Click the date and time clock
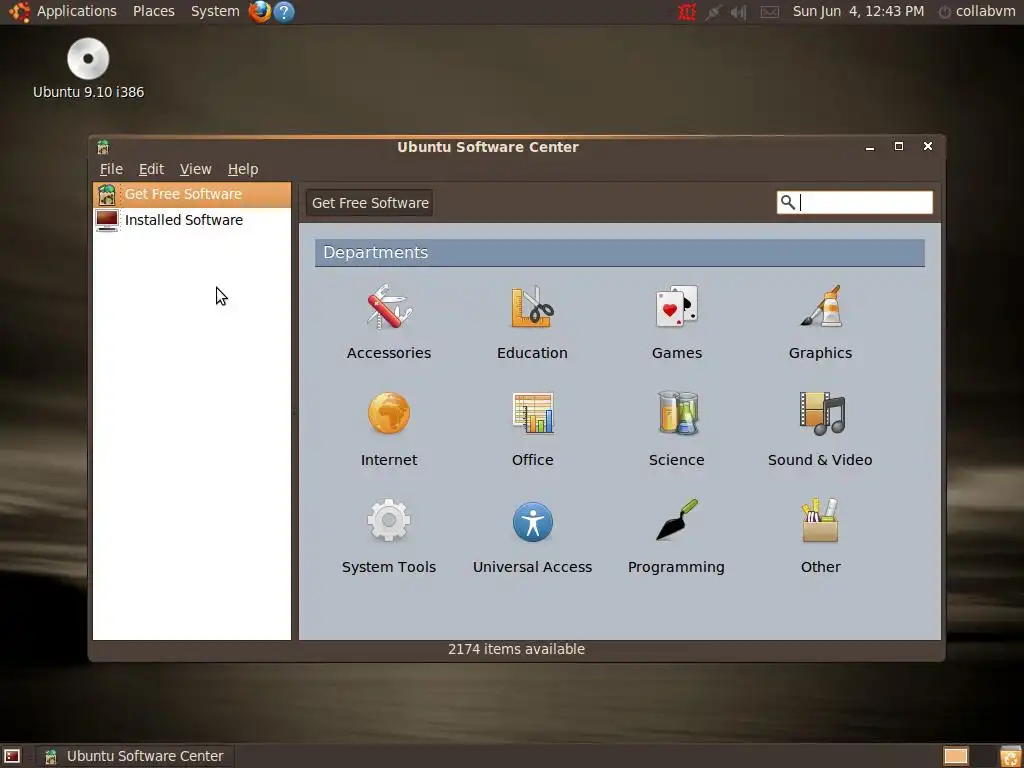Image resolution: width=1024 pixels, height=768 pixels. click(x=858, y=11)
